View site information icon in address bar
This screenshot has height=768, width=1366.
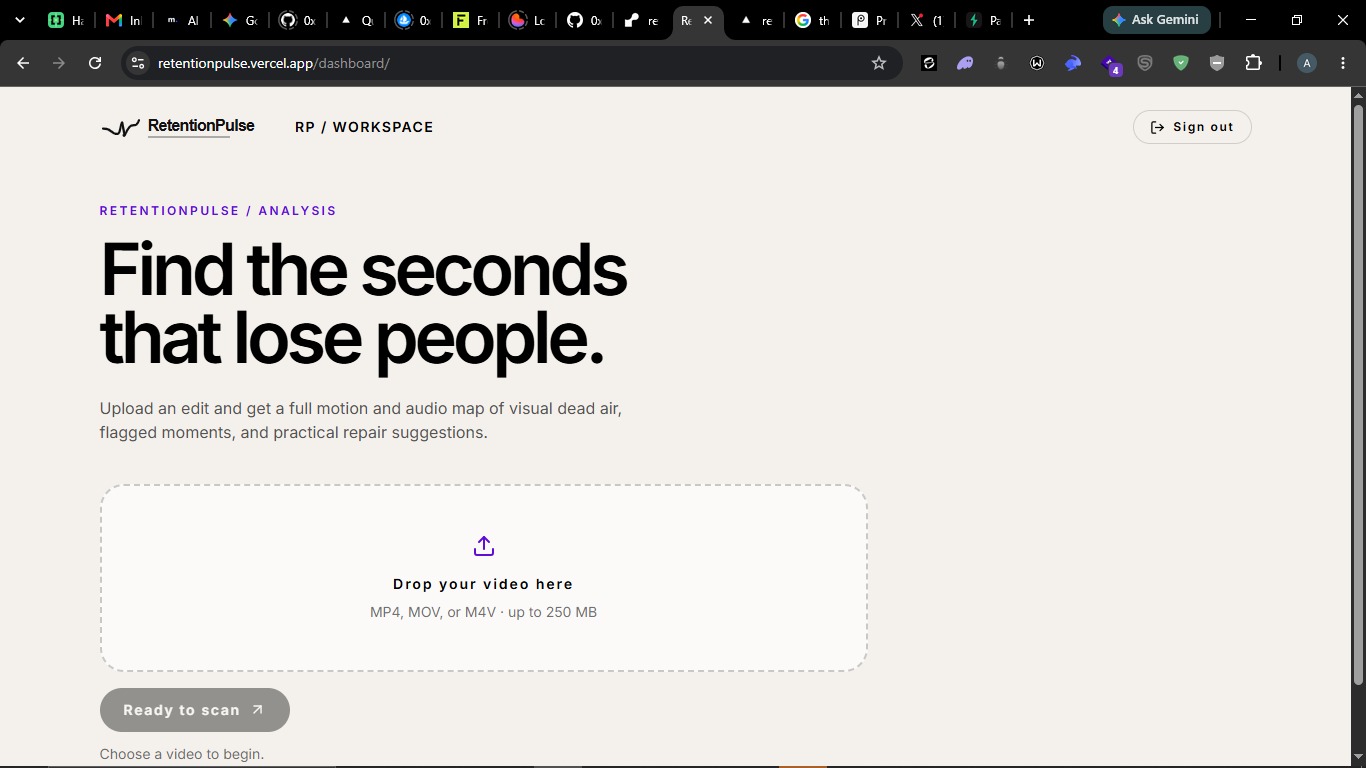(x=138, y=63)
